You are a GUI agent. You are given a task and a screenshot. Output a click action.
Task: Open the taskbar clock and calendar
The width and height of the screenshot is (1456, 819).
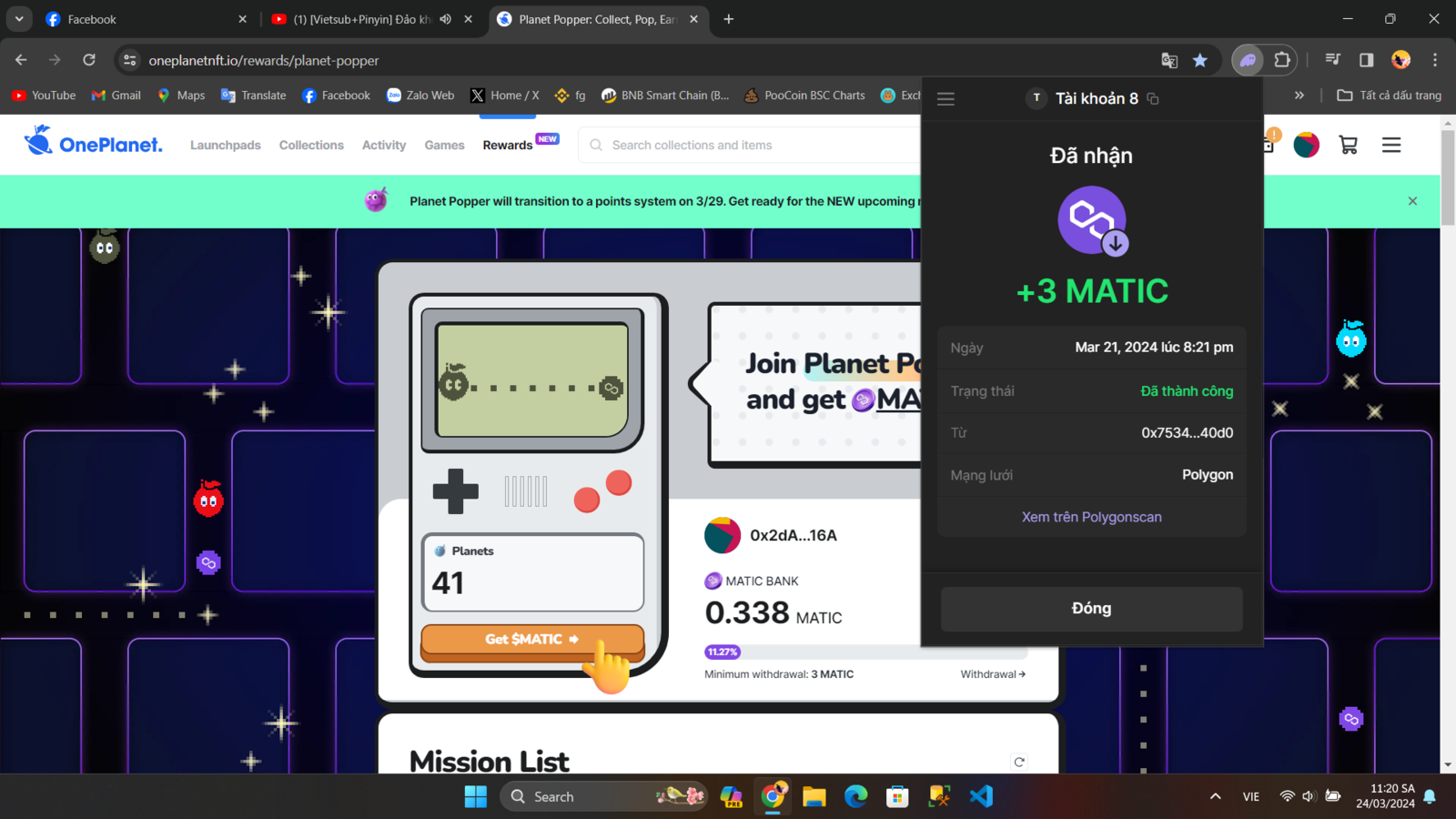[1386, 796]
